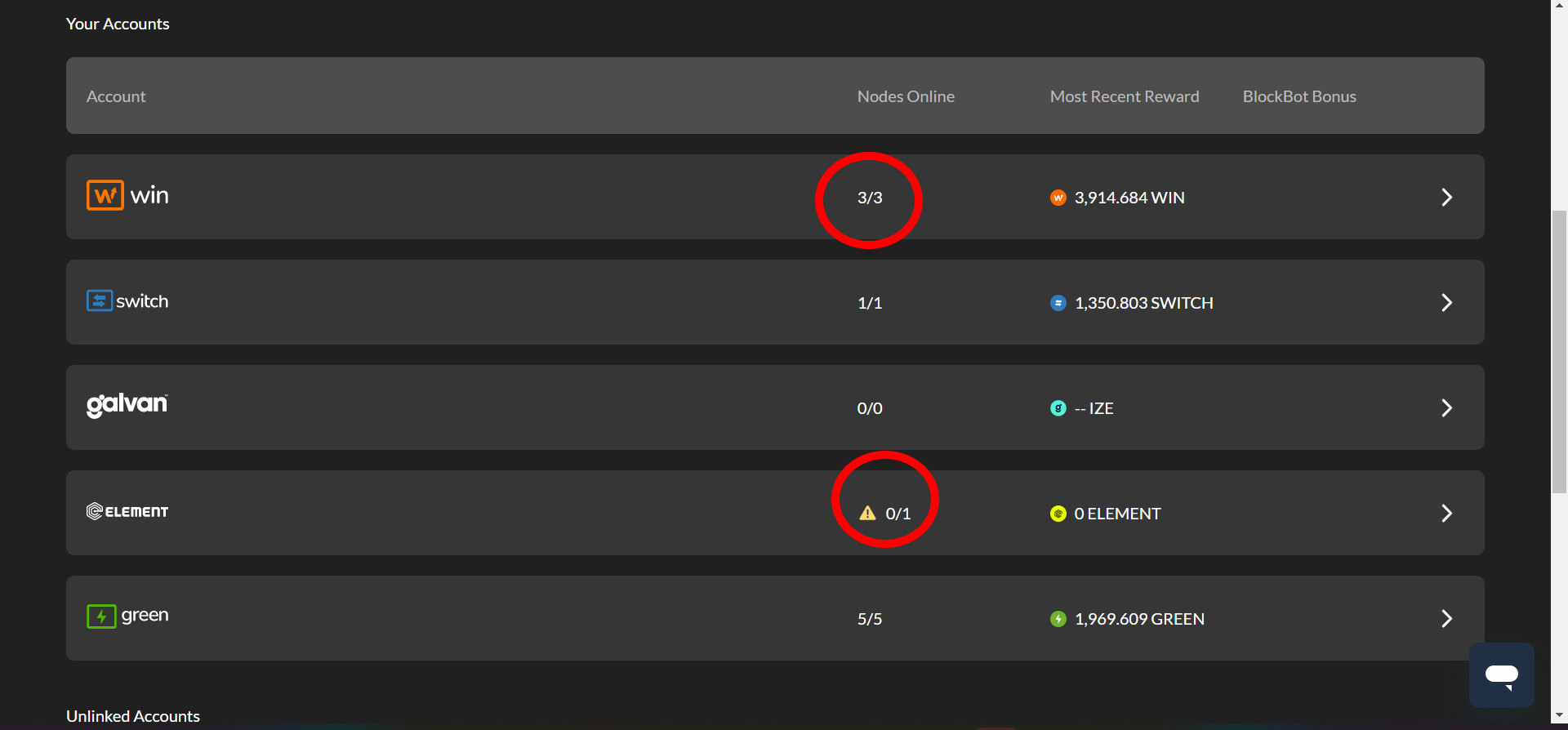This screenshot has width=1568, height=730.
Task: Click the yellow warning triangle on Element
Action: coord(867,513)
